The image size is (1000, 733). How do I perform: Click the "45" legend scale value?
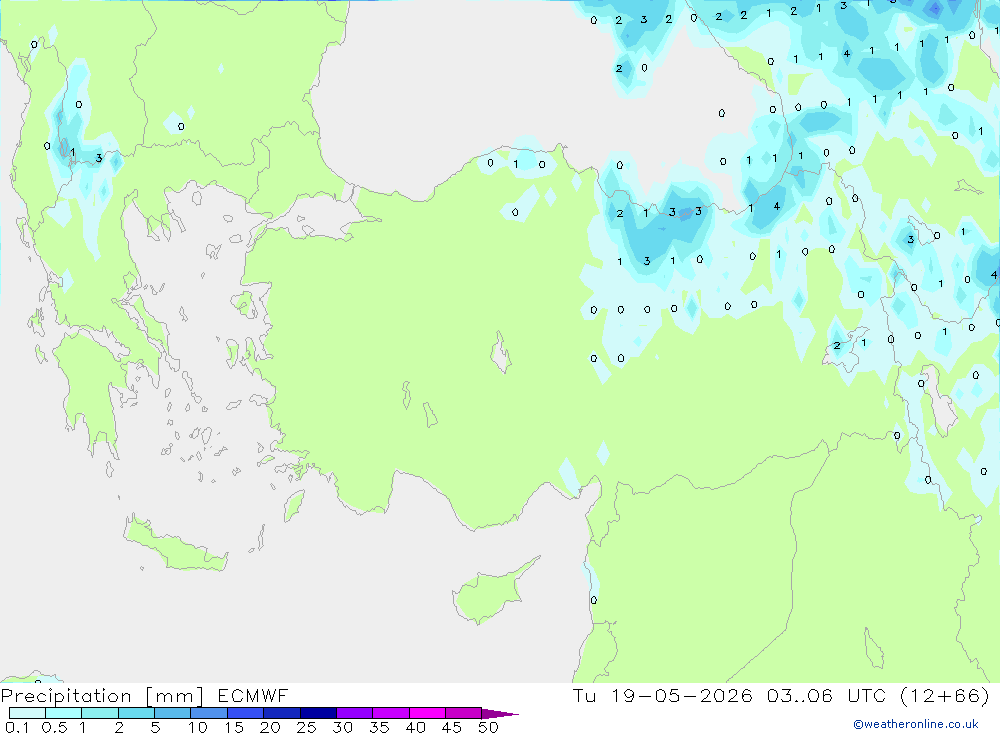point(452,727)
